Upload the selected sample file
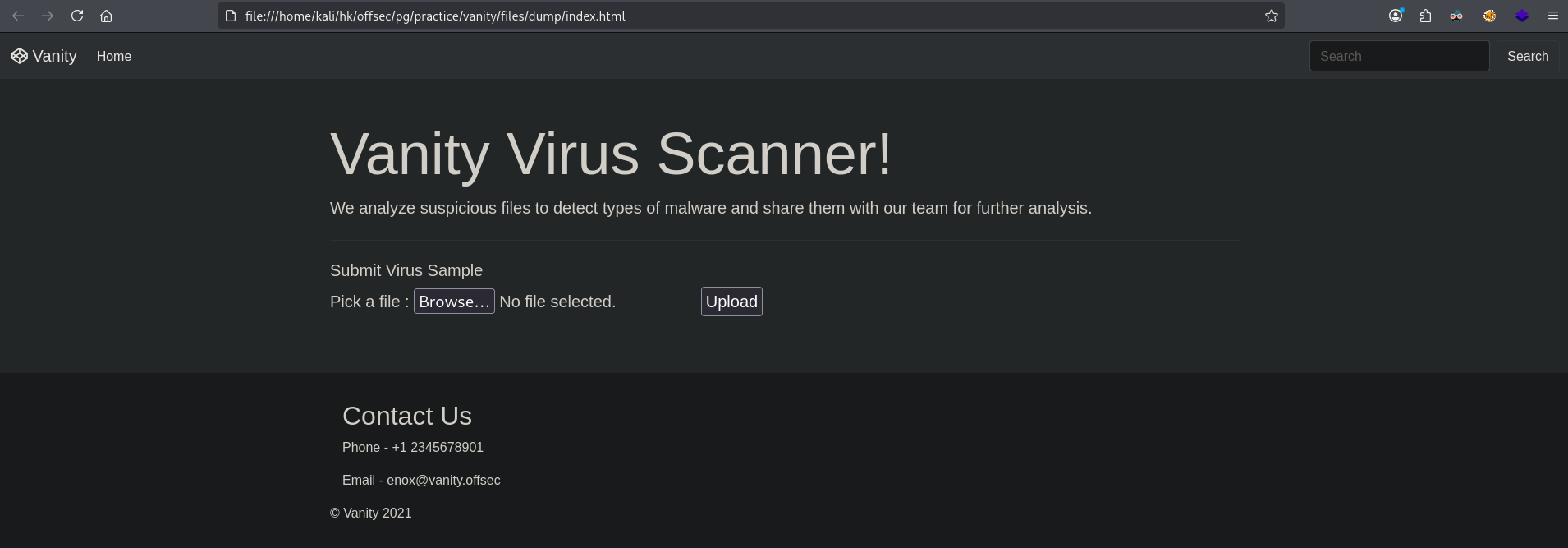The image size is (1568, 548). click(x=731, y=302)
